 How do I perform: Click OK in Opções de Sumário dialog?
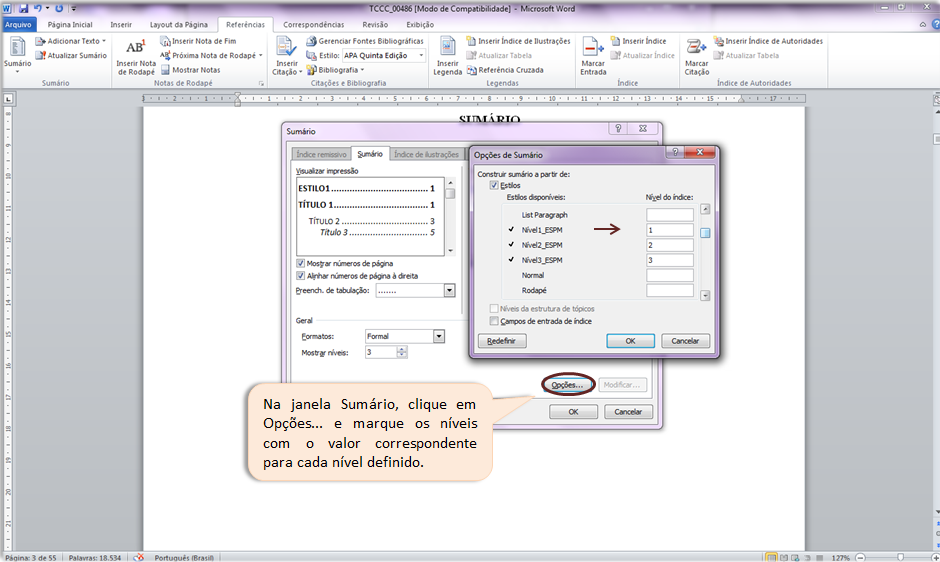tap(630, 341)
